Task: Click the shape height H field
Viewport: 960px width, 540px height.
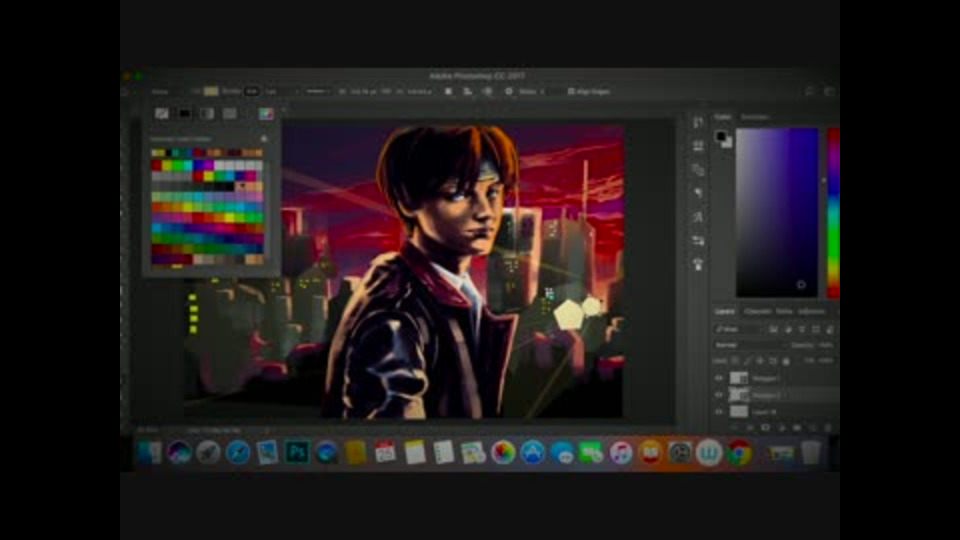Action: (420, 91)
